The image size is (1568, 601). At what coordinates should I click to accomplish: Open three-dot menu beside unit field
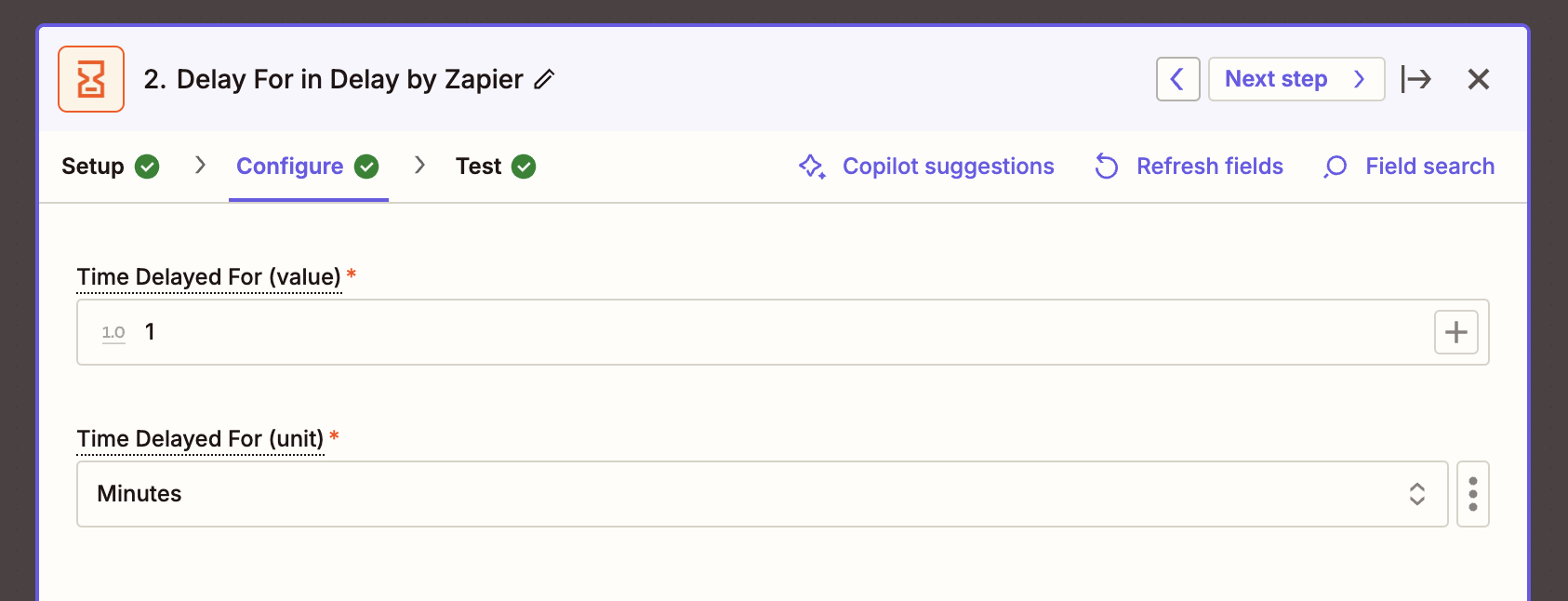[1472, 494]
